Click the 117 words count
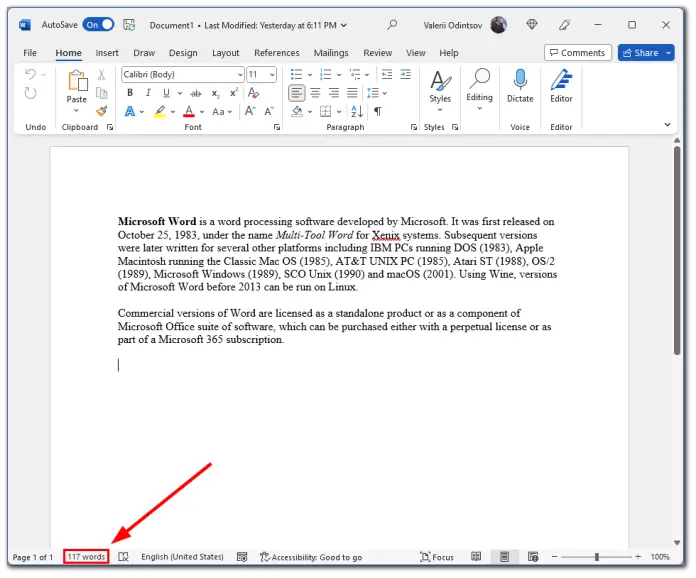This screenshot has width=696, height=578. pyautogui.click(x=86, y=557)
